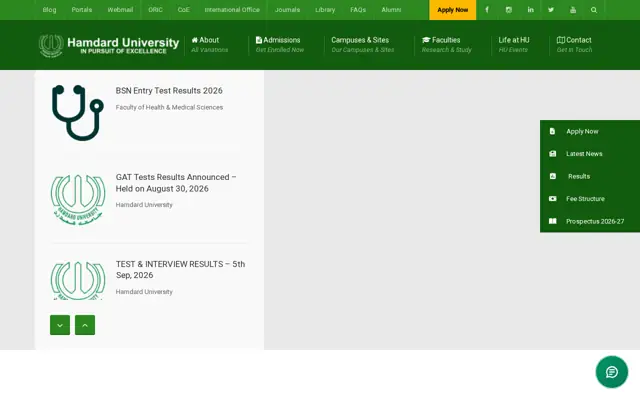Open the CoE link
The width and height of the screenshot is (640, 400).
[183, 10]
